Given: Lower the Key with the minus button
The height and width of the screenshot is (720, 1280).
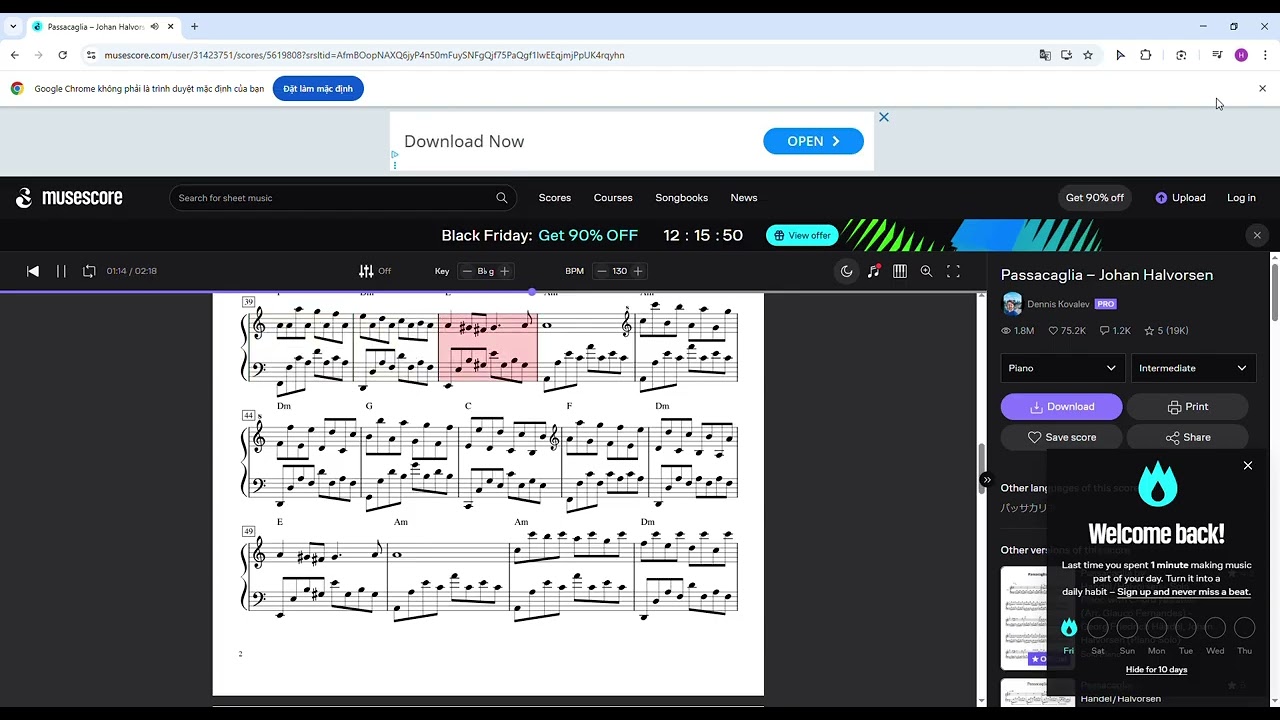Looking at the screenshot, I should tap(467, 271).
